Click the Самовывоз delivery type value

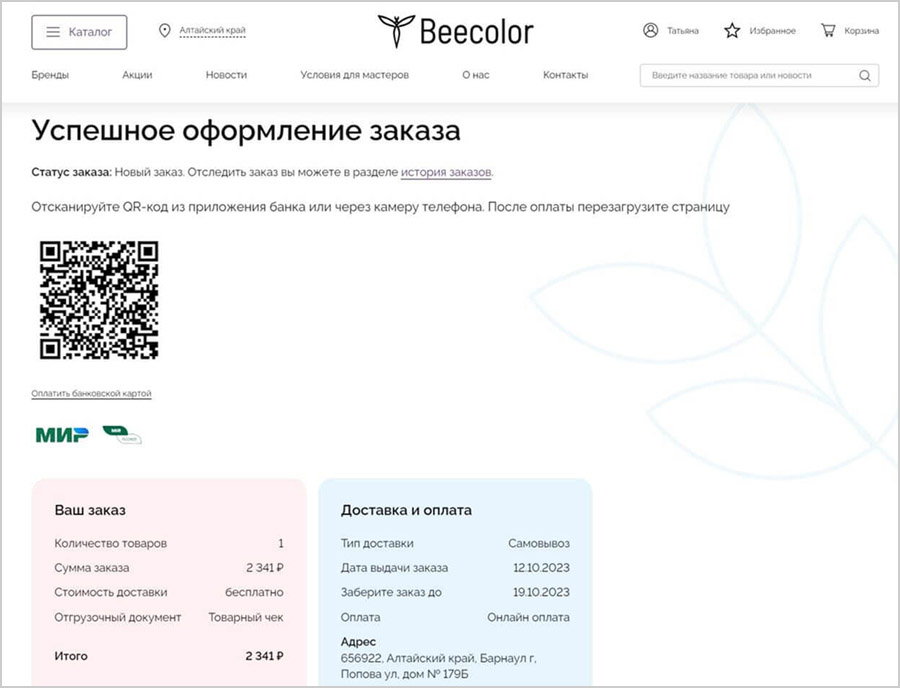pyautogui.click(x=539, y=543)
